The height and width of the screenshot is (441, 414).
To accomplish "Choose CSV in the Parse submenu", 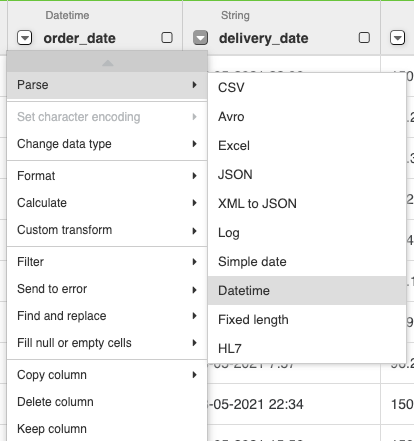I will pyautogui.click(x=307, y=88).
